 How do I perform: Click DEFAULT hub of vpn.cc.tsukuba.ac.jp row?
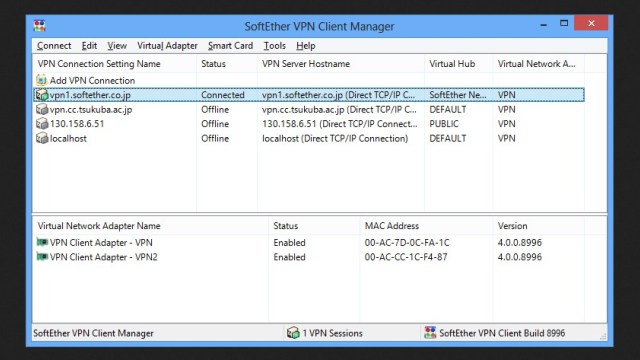click(x=448, y=109)
